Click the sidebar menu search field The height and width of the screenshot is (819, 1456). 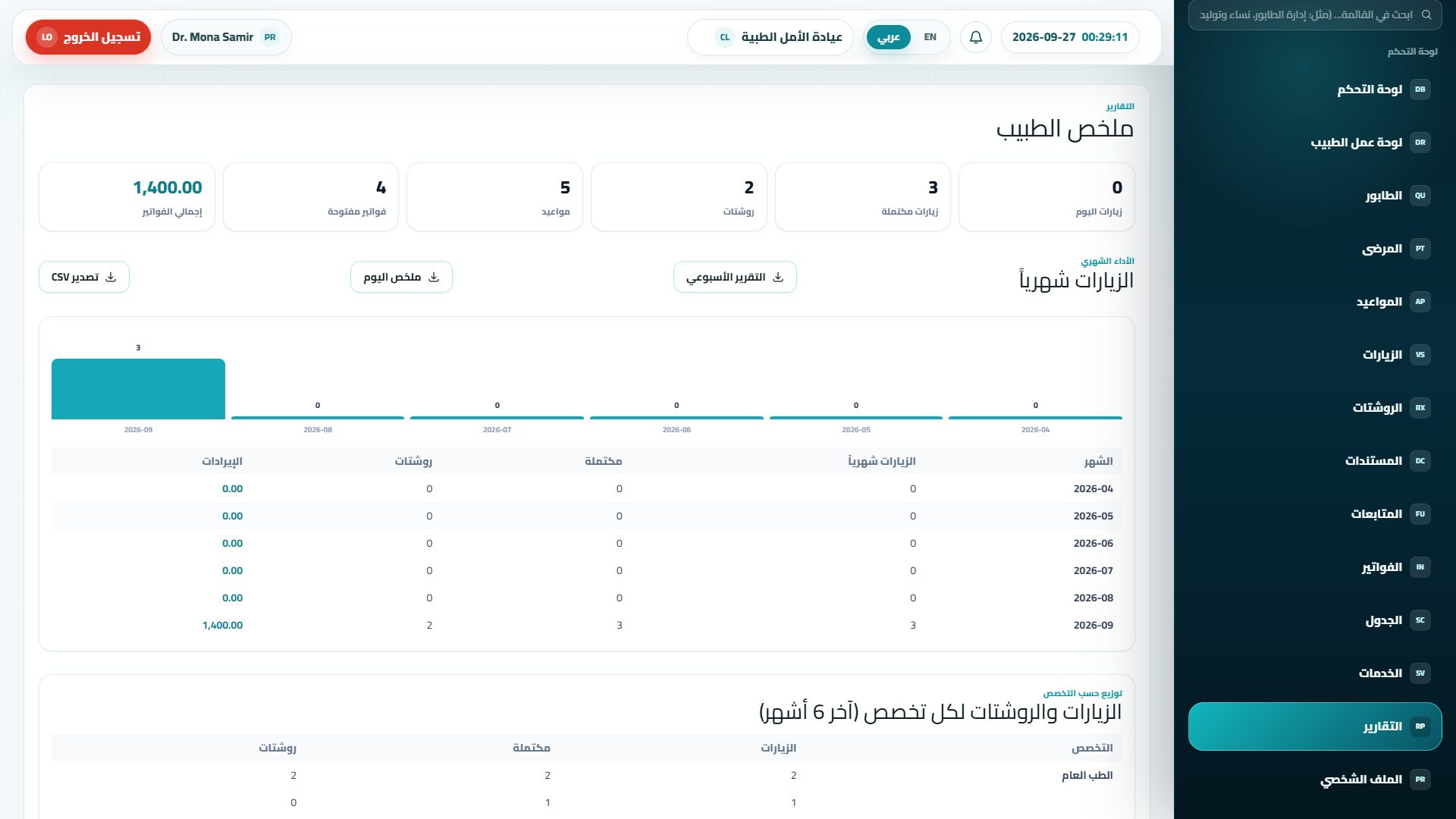click(x=1315, y=15)
